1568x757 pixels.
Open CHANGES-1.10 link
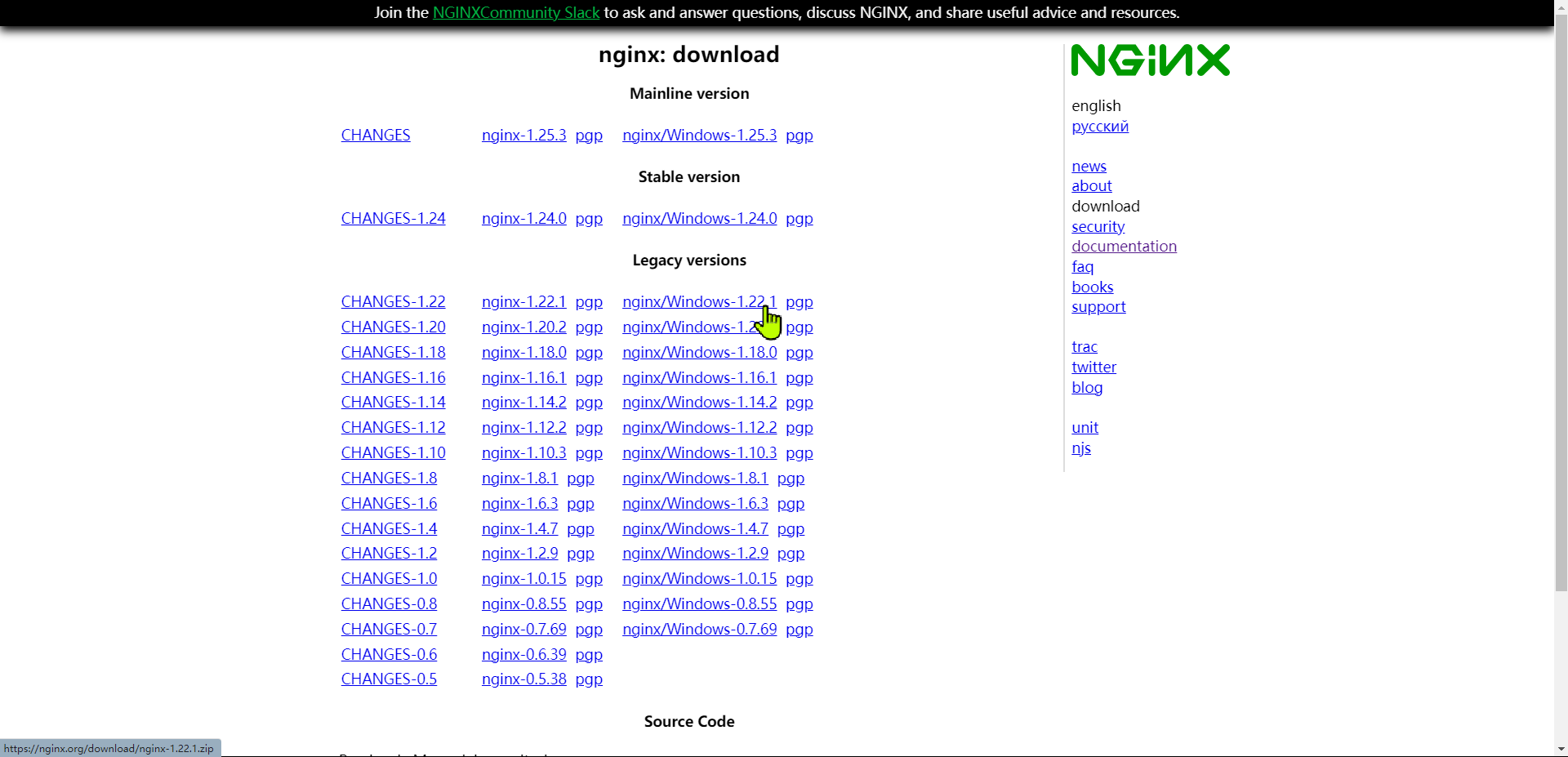(394, 453)
